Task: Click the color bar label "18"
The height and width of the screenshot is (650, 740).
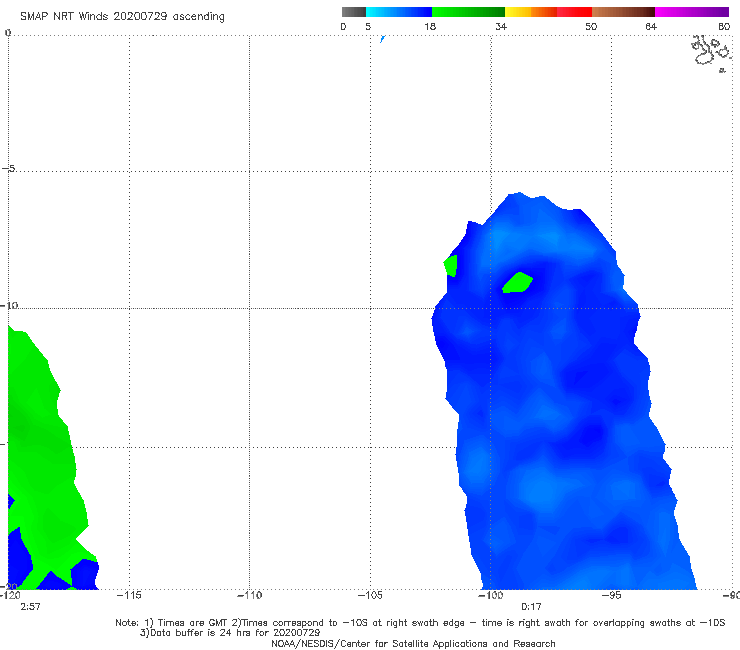Action: coord(430,26)
